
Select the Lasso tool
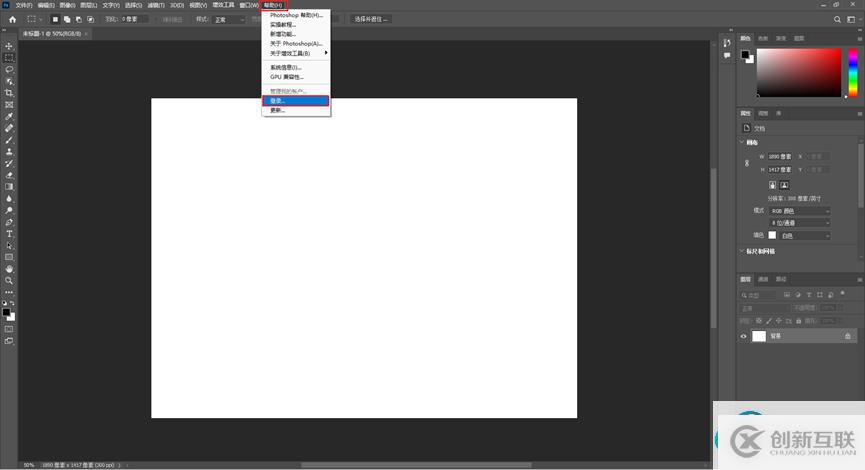[9, 70]
